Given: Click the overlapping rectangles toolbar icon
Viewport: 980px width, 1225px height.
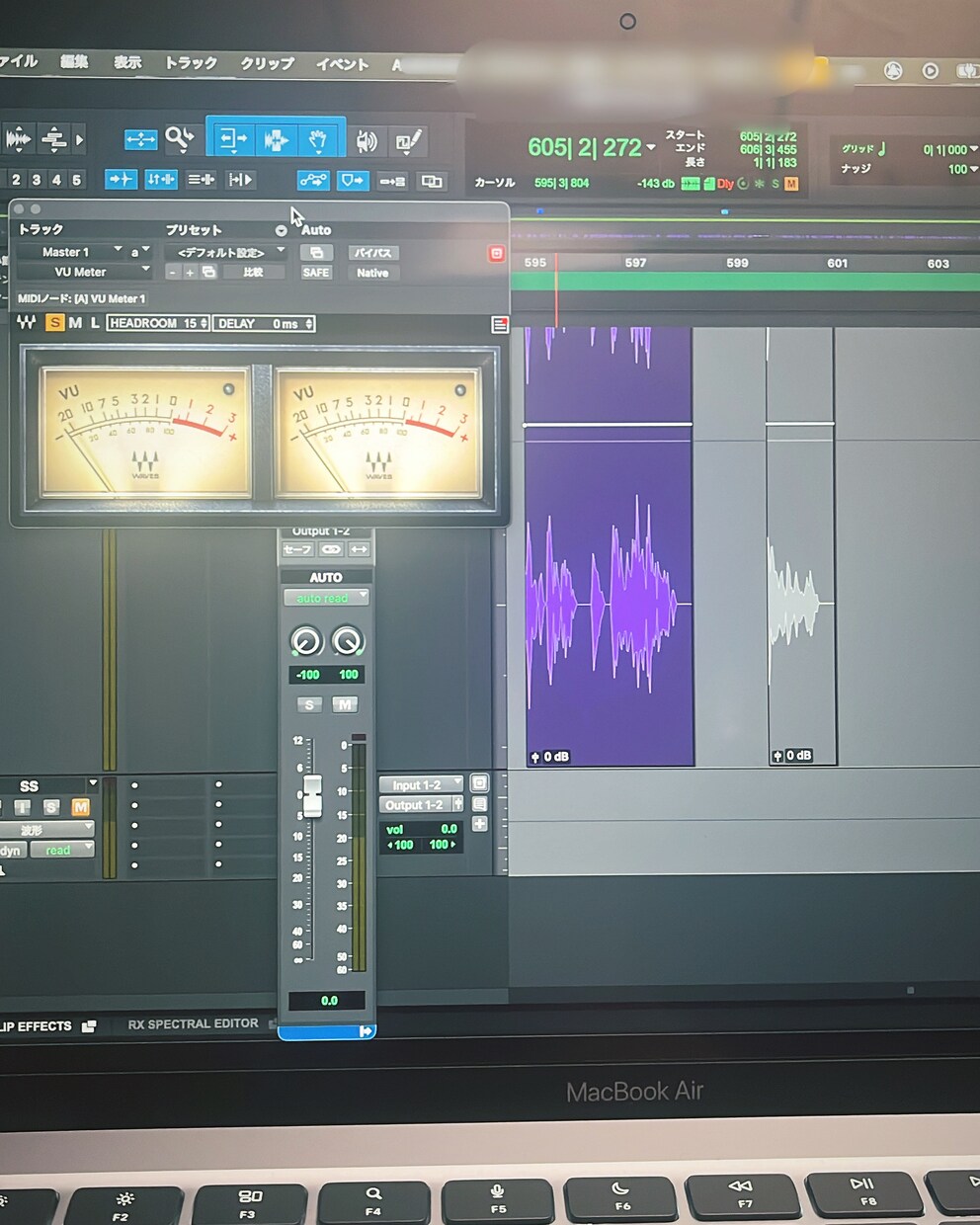Looking at the screenshot, I should (x=431, y=182).
